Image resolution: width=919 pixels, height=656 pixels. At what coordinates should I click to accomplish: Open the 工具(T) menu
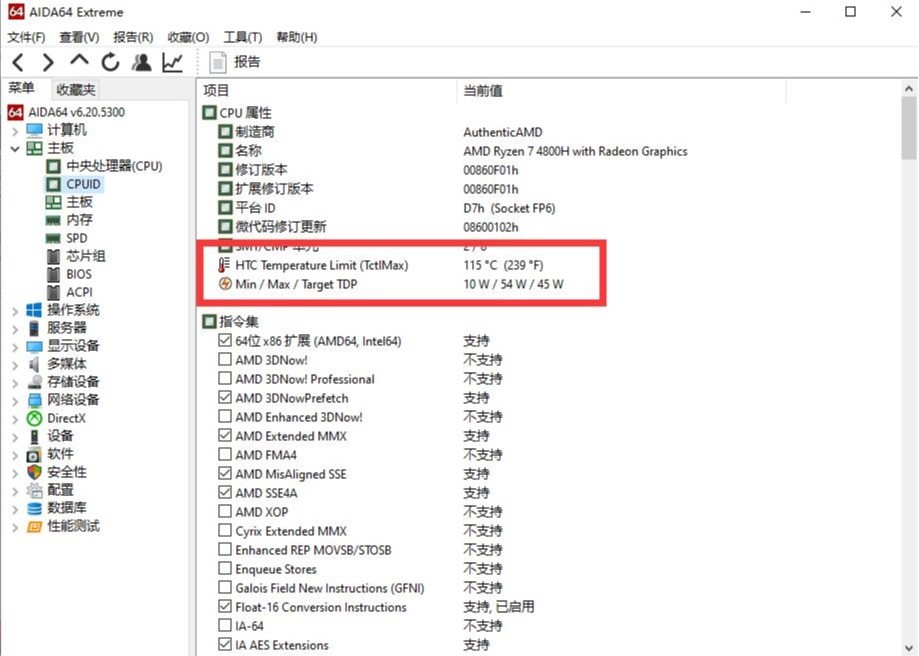[242, 37]
